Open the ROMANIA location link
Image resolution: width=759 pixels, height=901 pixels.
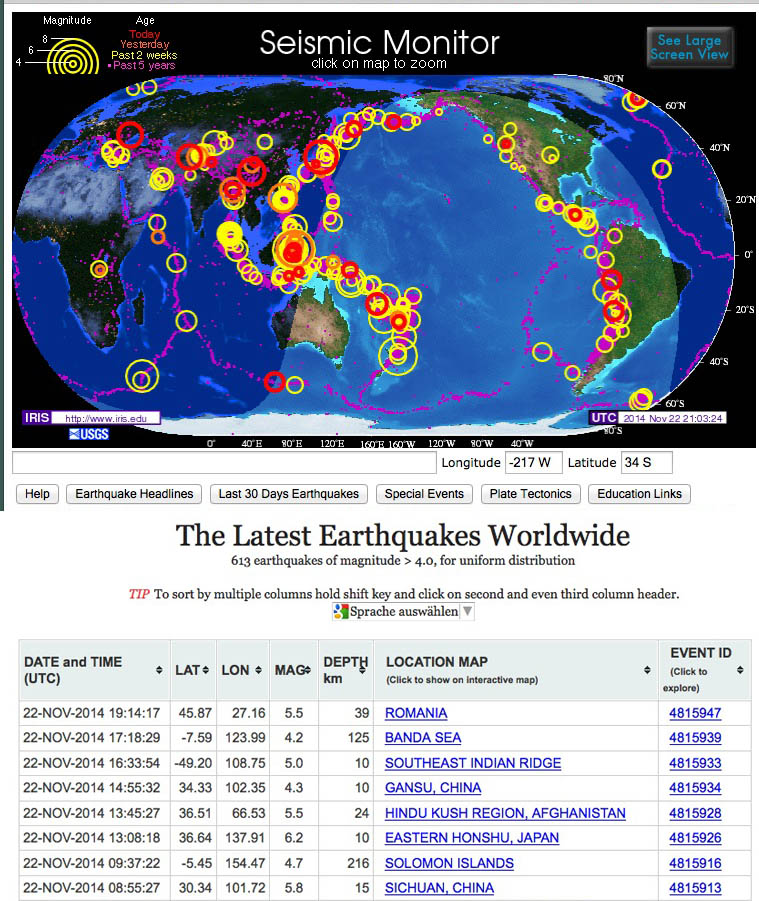click(x=416, y=713)
